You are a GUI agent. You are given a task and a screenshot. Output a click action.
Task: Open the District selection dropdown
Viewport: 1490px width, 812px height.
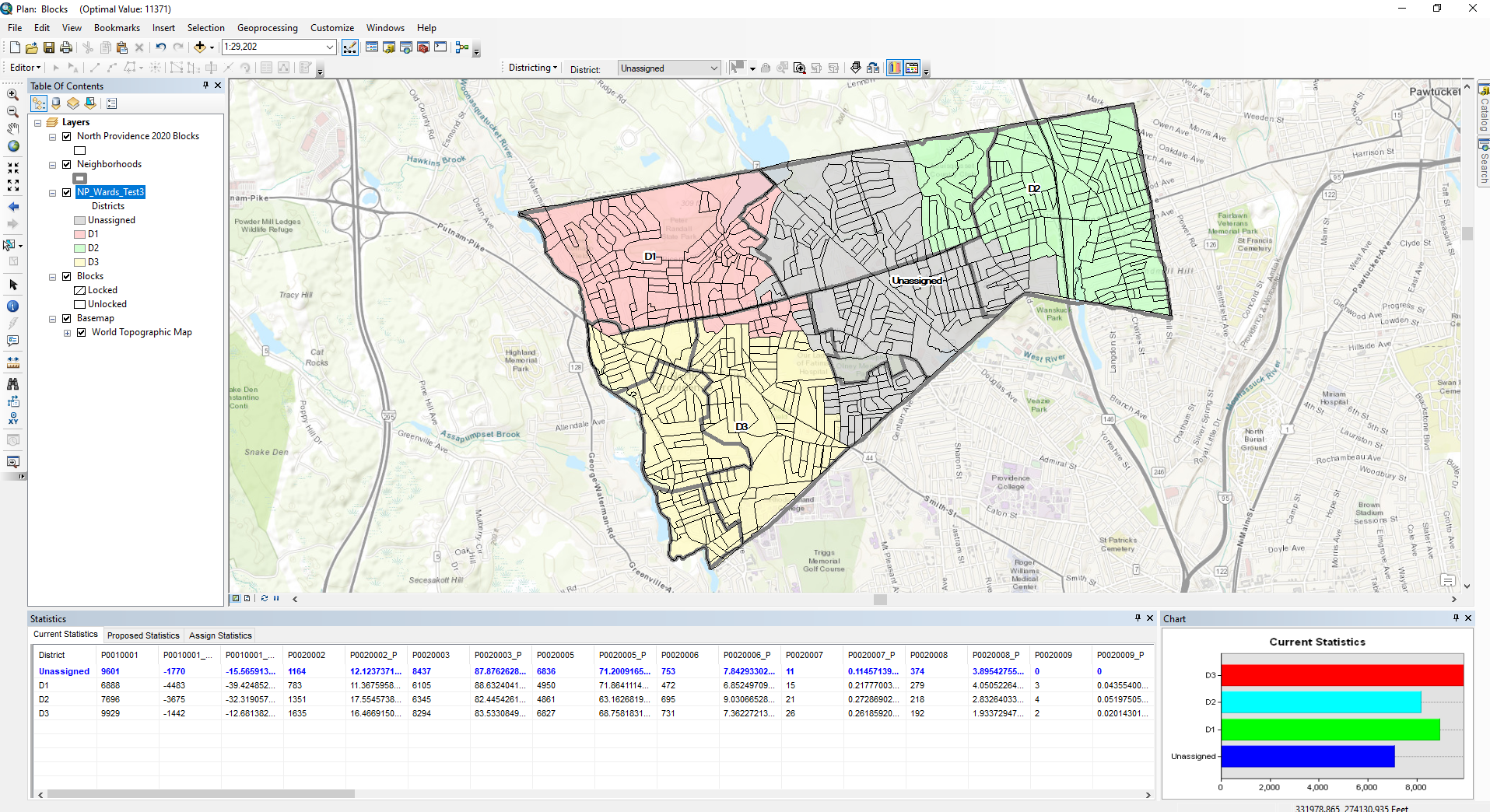[x=713, y=68]
